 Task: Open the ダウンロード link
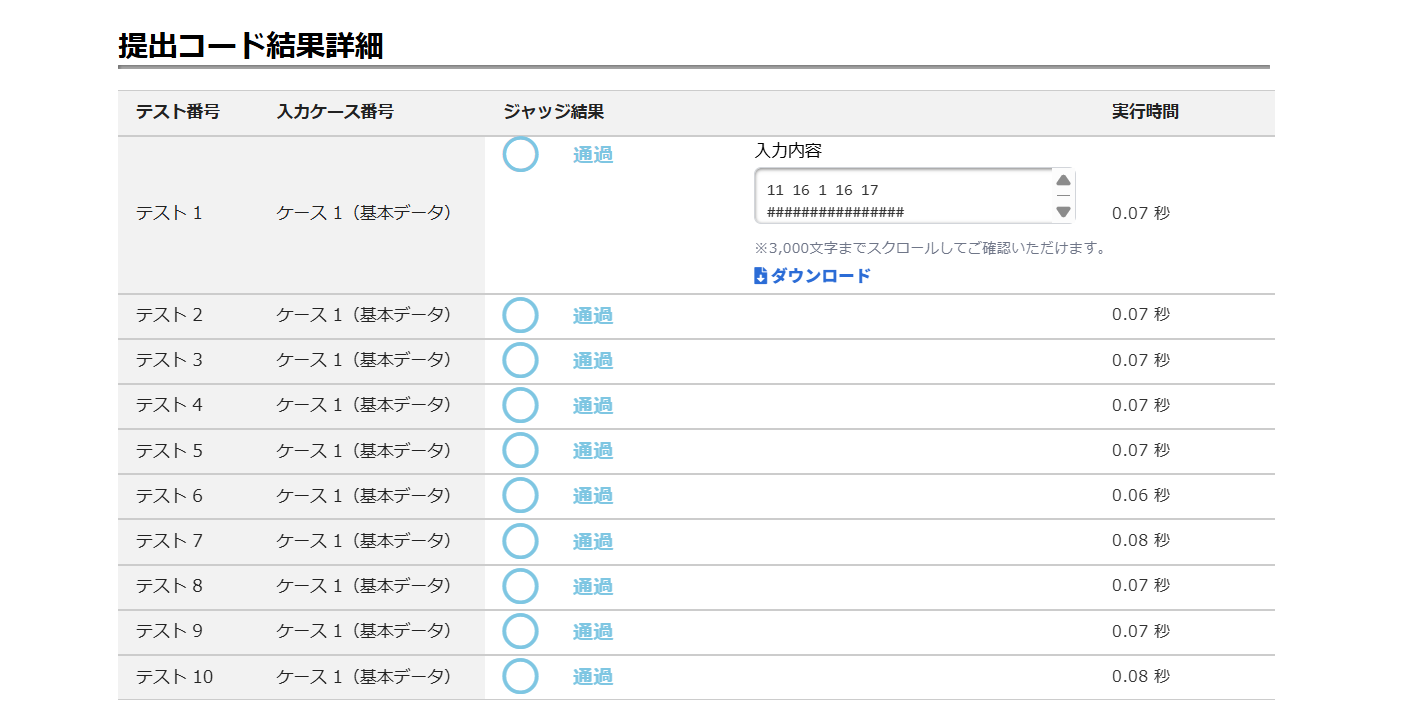pyautogui.click(x=820, y=276)
